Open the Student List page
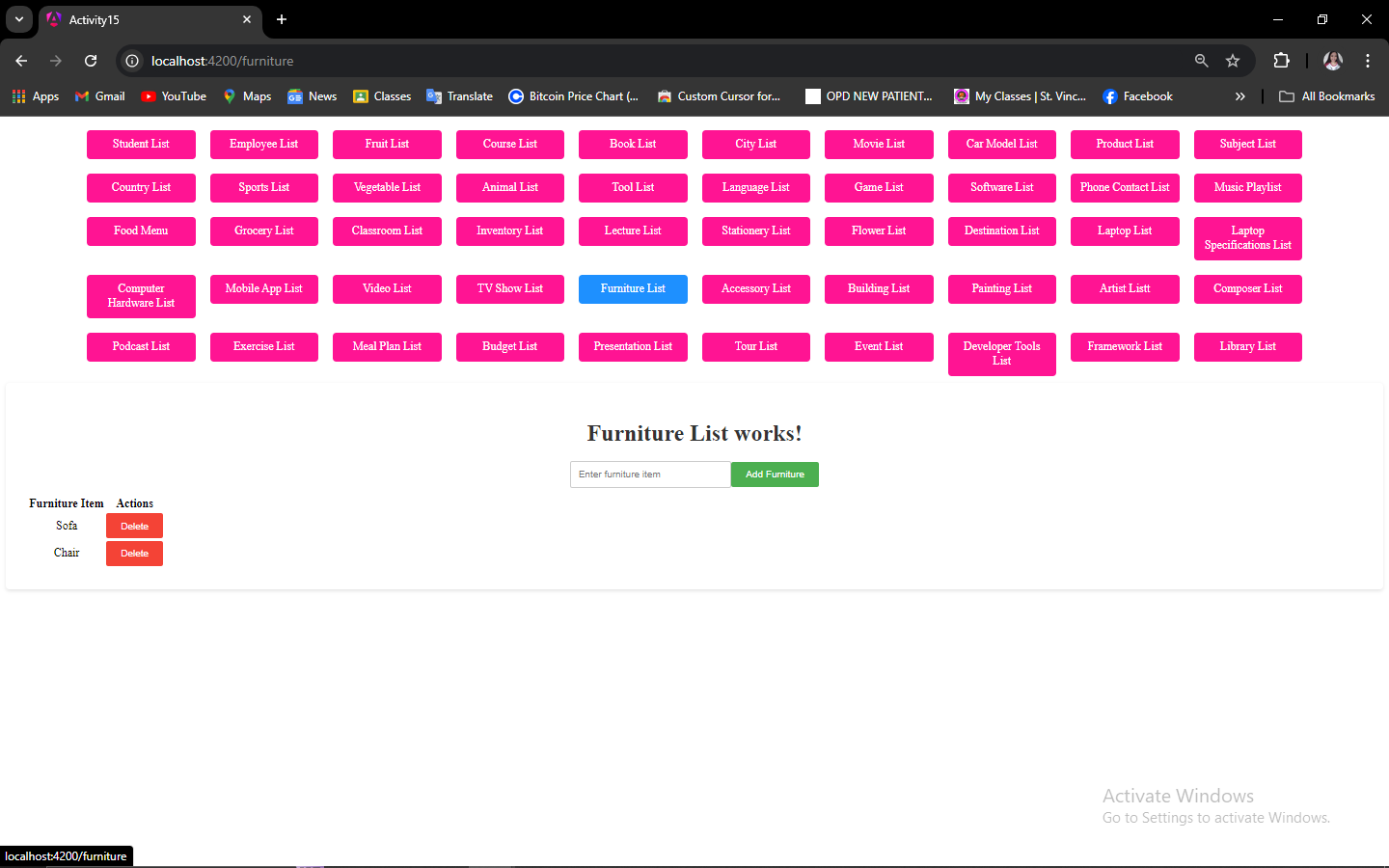The width and height of the screenshot is (1389, 868). coord(141,145)
